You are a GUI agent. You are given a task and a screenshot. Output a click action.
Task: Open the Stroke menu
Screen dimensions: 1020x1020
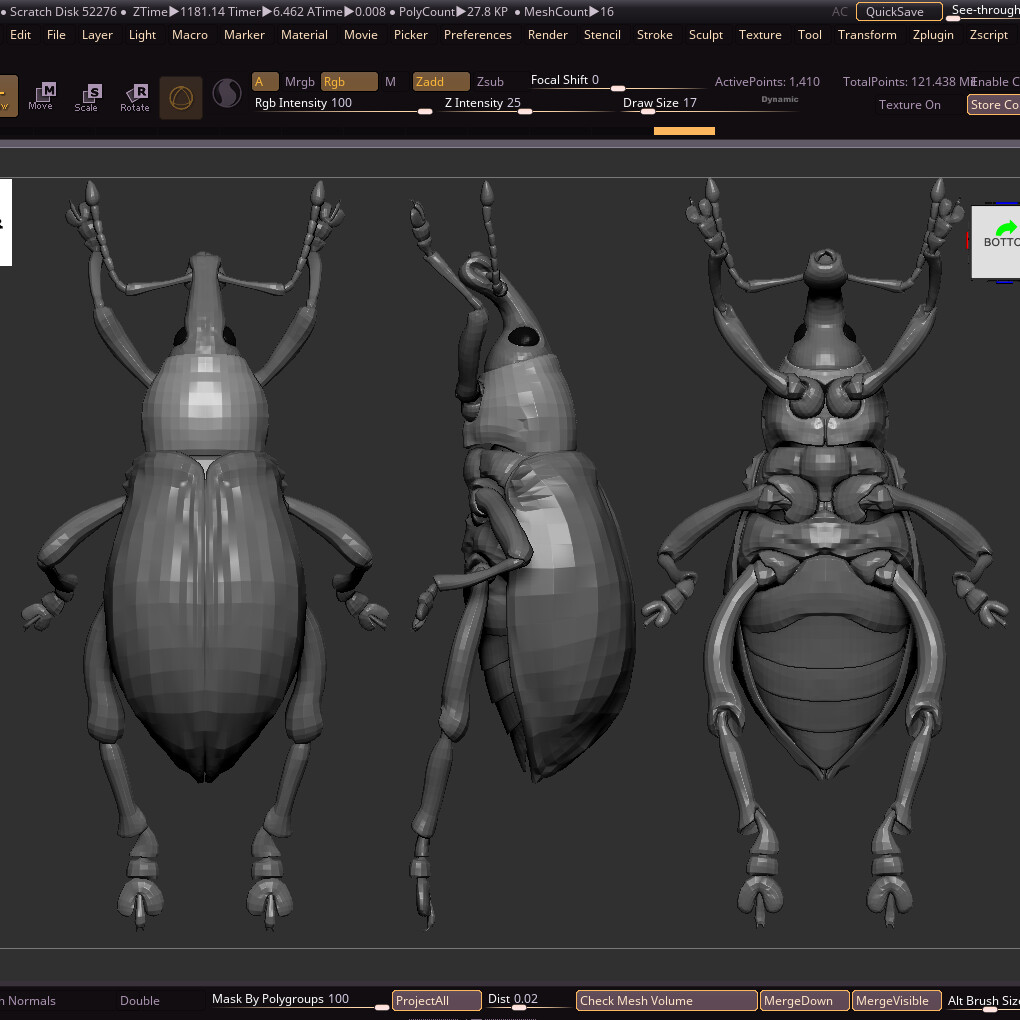point(654,35)
